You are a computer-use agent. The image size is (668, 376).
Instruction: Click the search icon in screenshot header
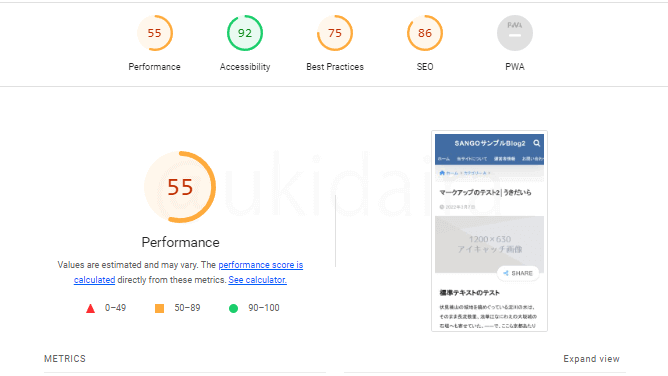coord(537,143)
